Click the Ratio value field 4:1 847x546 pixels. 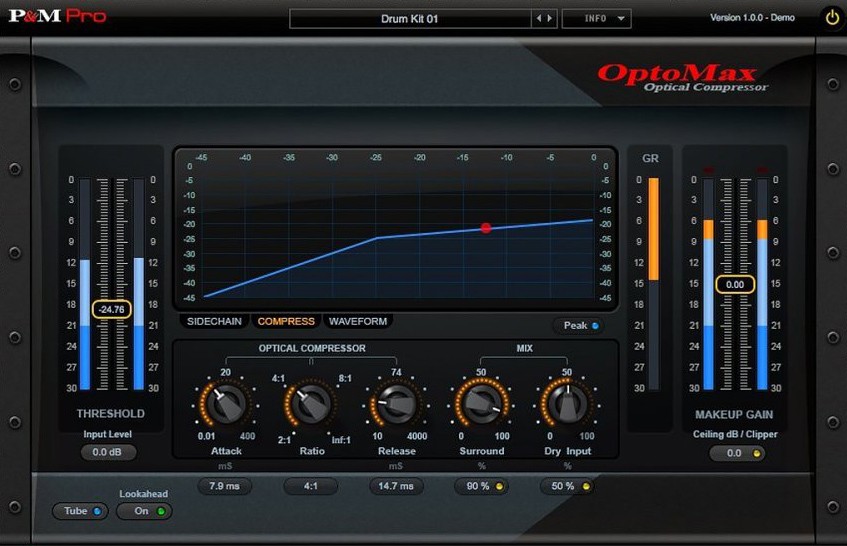311,486
